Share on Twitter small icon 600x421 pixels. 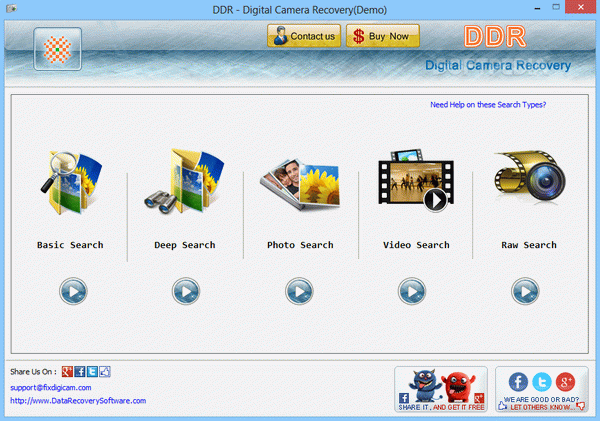(x=92, y=372)
